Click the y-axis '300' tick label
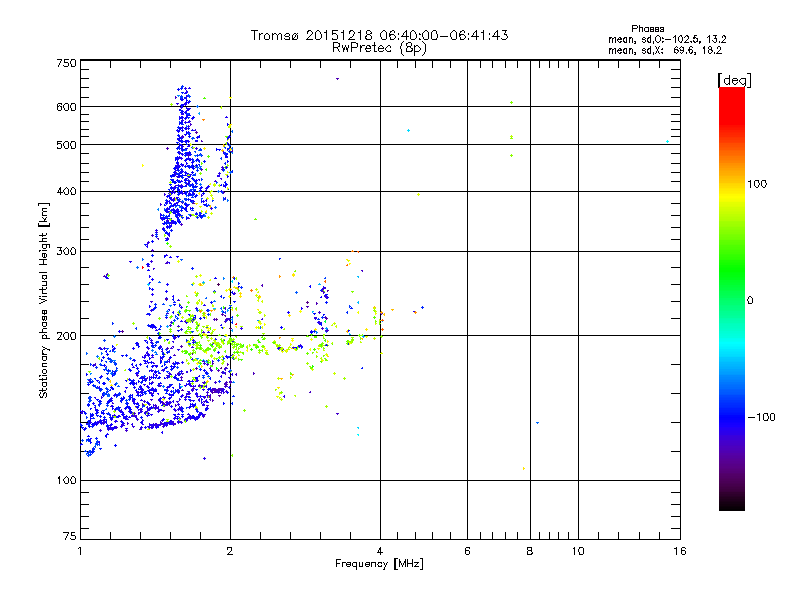 click(66, 252)
